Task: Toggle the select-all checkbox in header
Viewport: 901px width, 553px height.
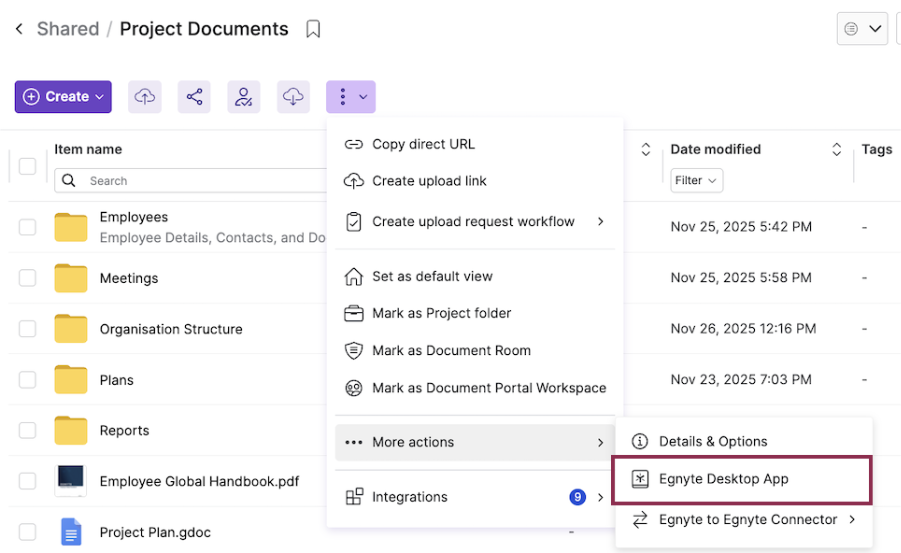Action: click(x=27, y=166)
